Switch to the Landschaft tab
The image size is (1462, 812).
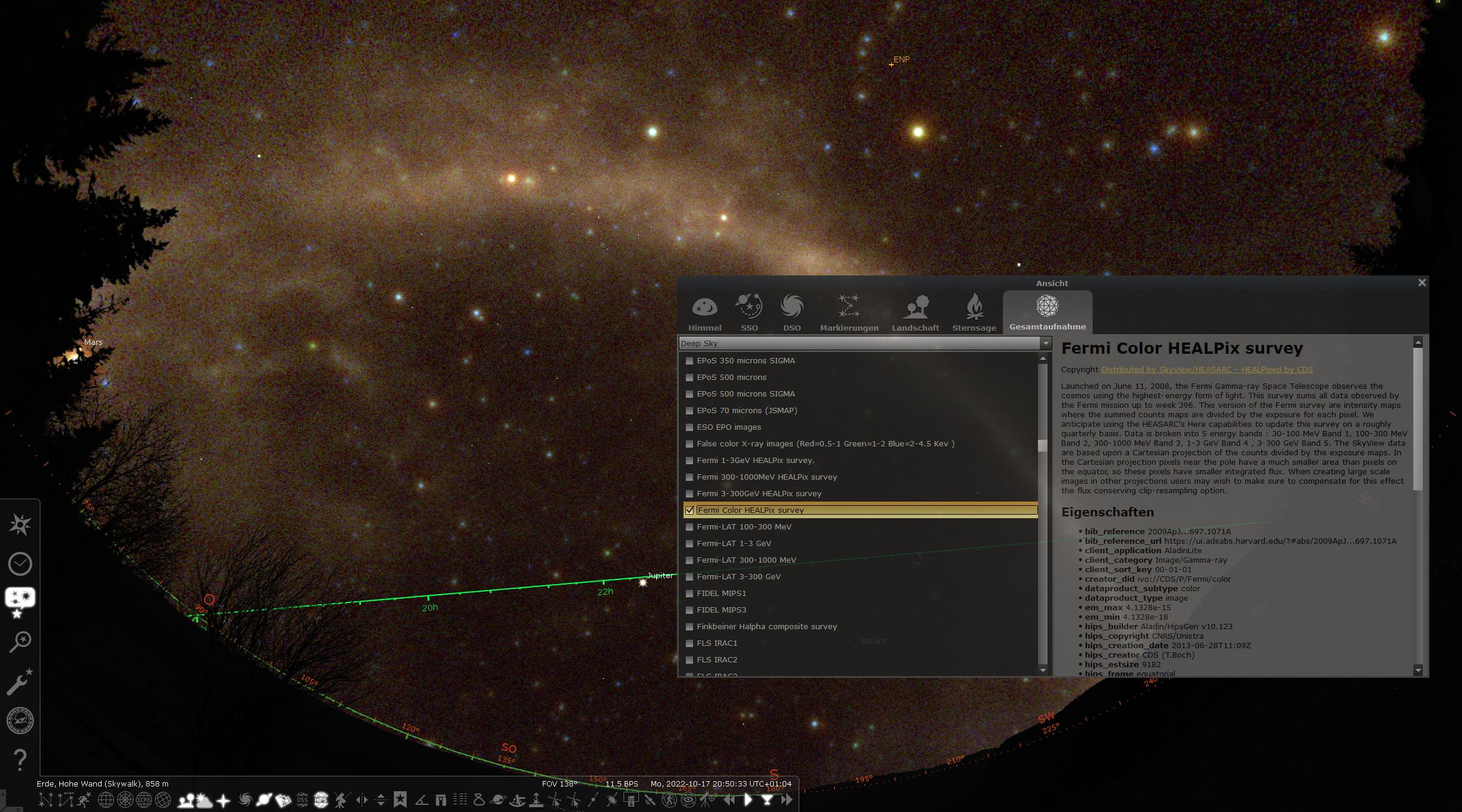click(915, 312)
